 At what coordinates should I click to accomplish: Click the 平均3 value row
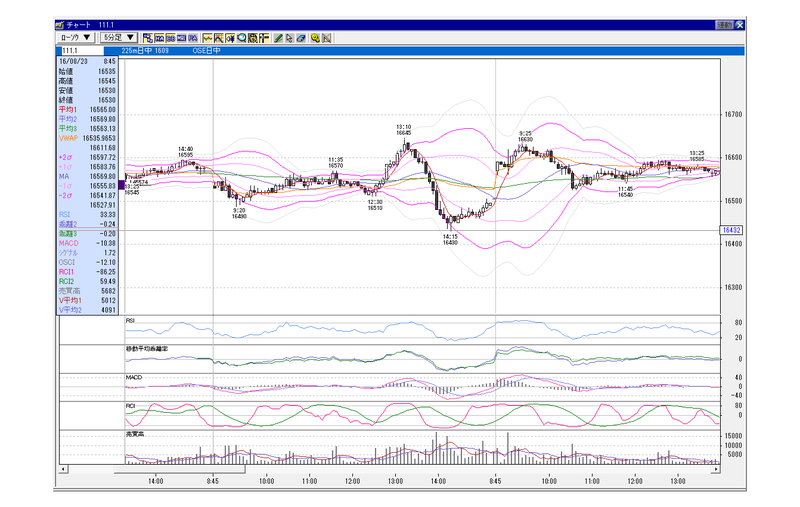click(87, 129)
